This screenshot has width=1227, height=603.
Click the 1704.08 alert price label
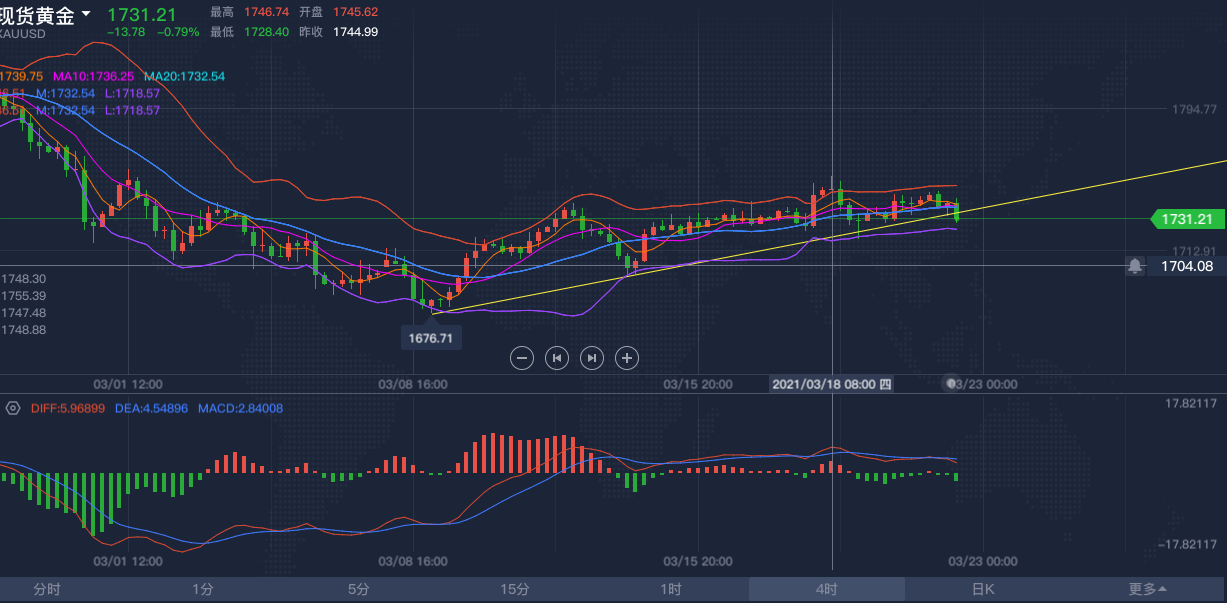(x=1187, y=266)
